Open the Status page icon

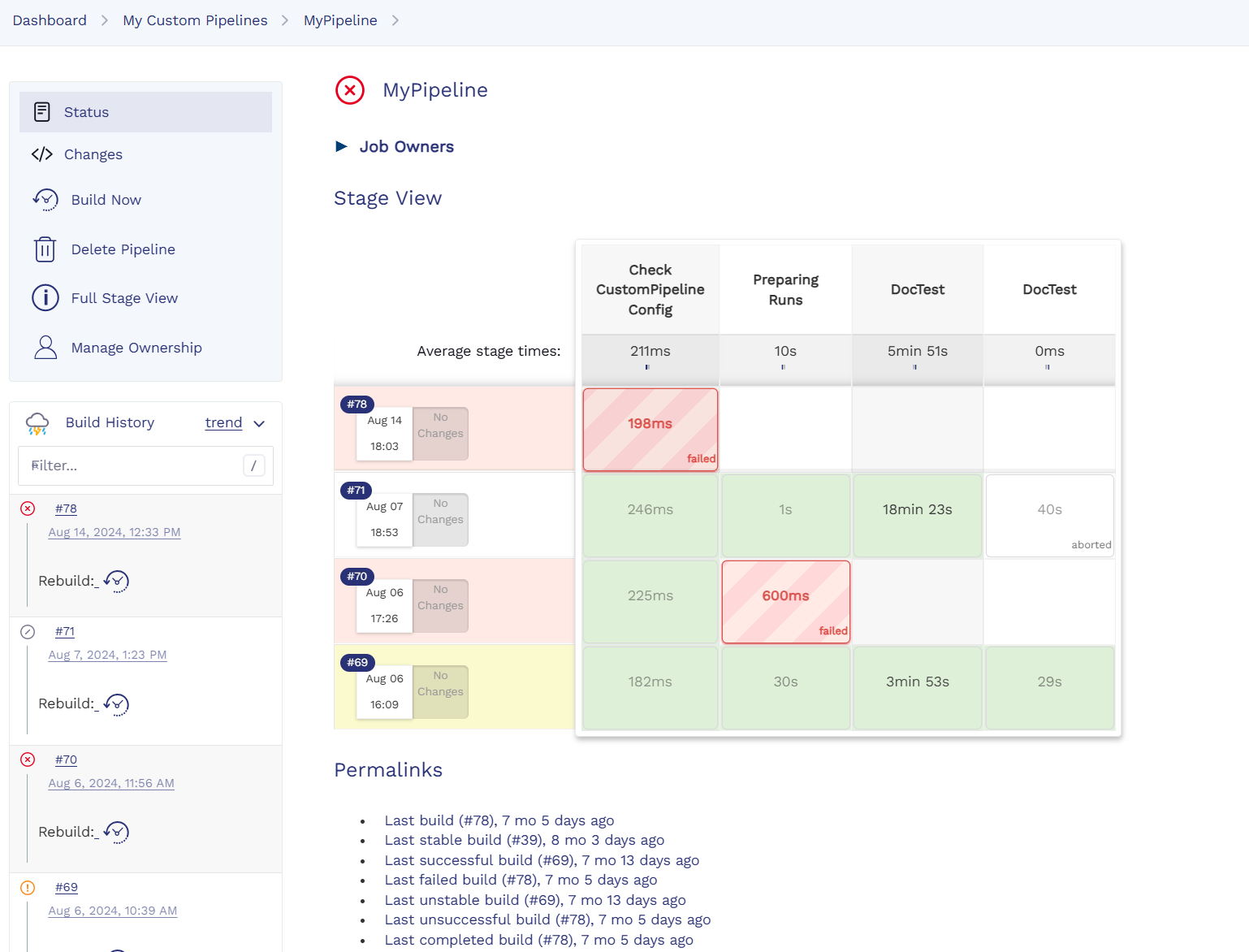42,112
